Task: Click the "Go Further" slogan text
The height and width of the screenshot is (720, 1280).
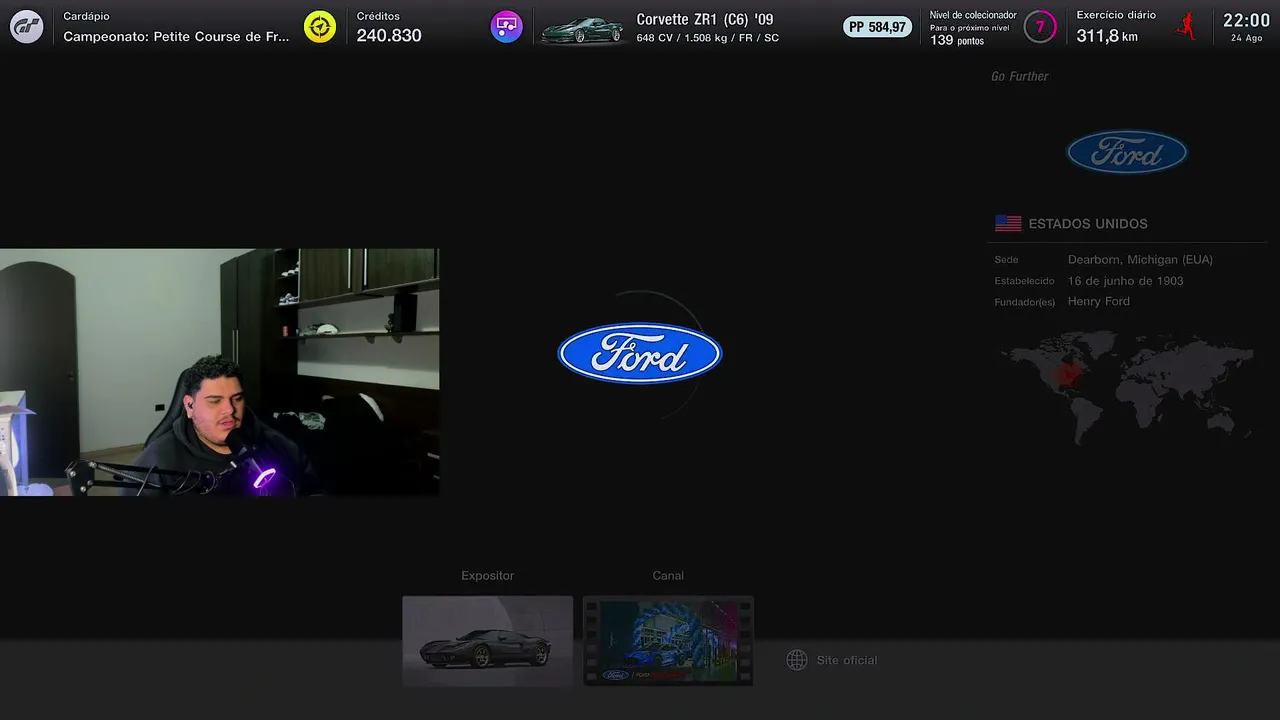Action: (x=1020, y=76)
